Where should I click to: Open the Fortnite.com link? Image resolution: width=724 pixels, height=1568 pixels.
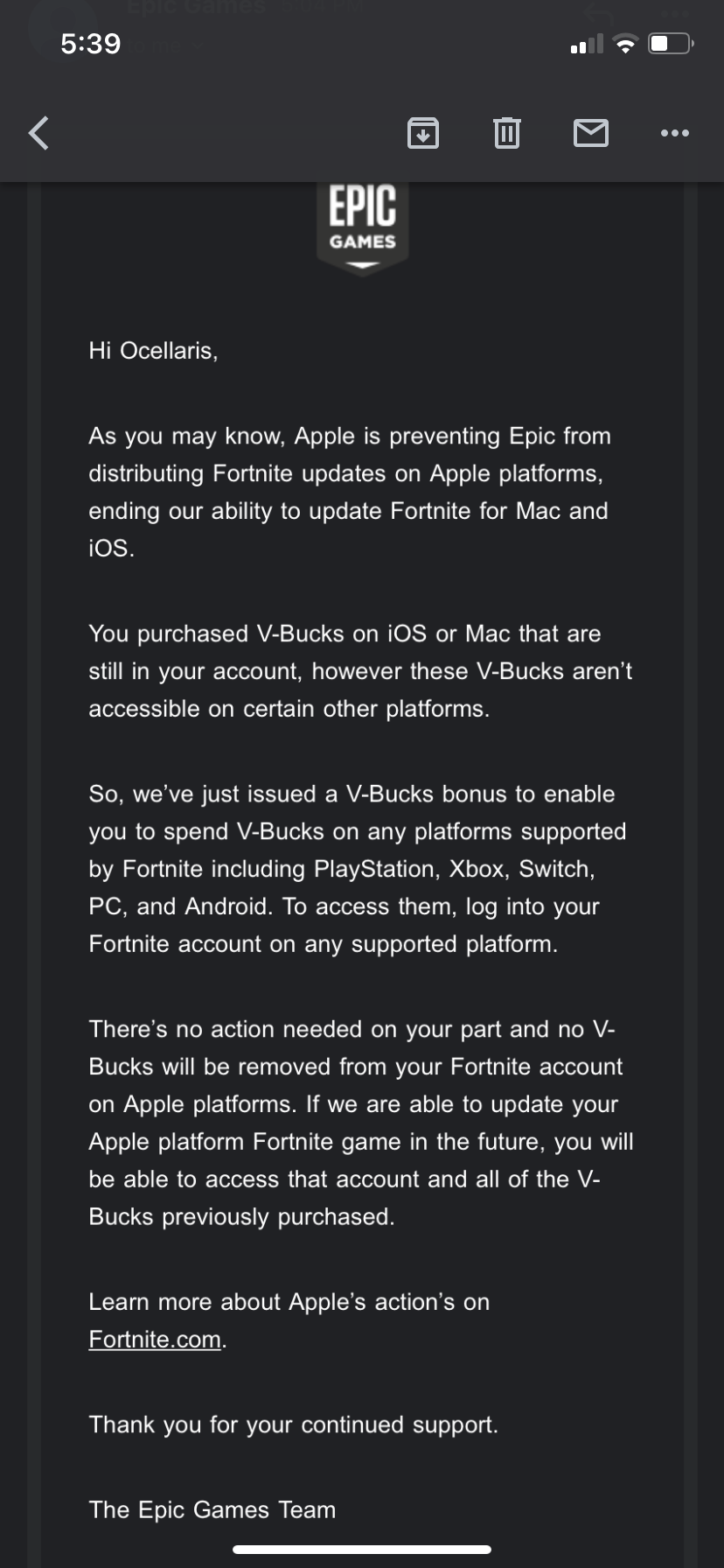click(155, 1340)
